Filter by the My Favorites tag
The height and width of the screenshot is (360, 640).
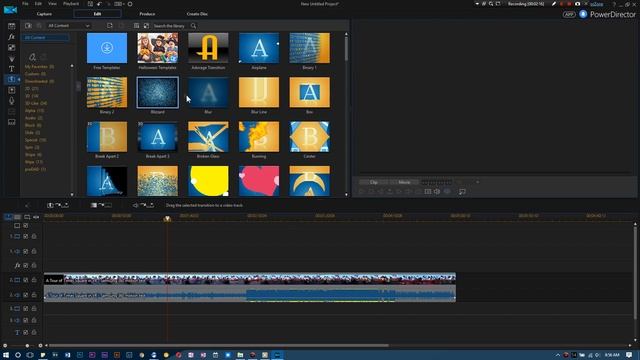(39, 67)
